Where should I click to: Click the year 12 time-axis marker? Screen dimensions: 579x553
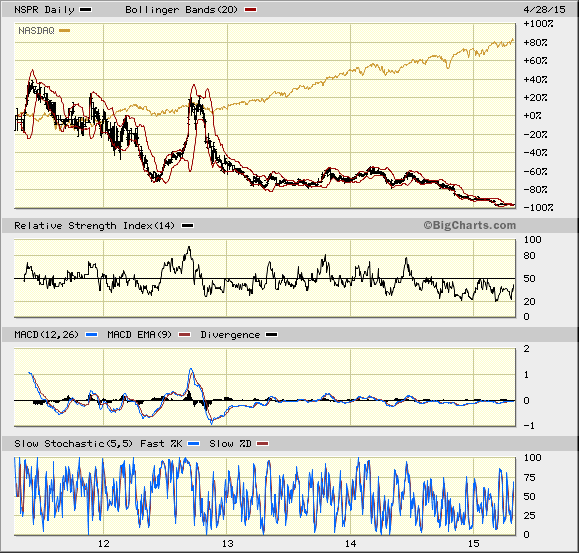point(104,543)
